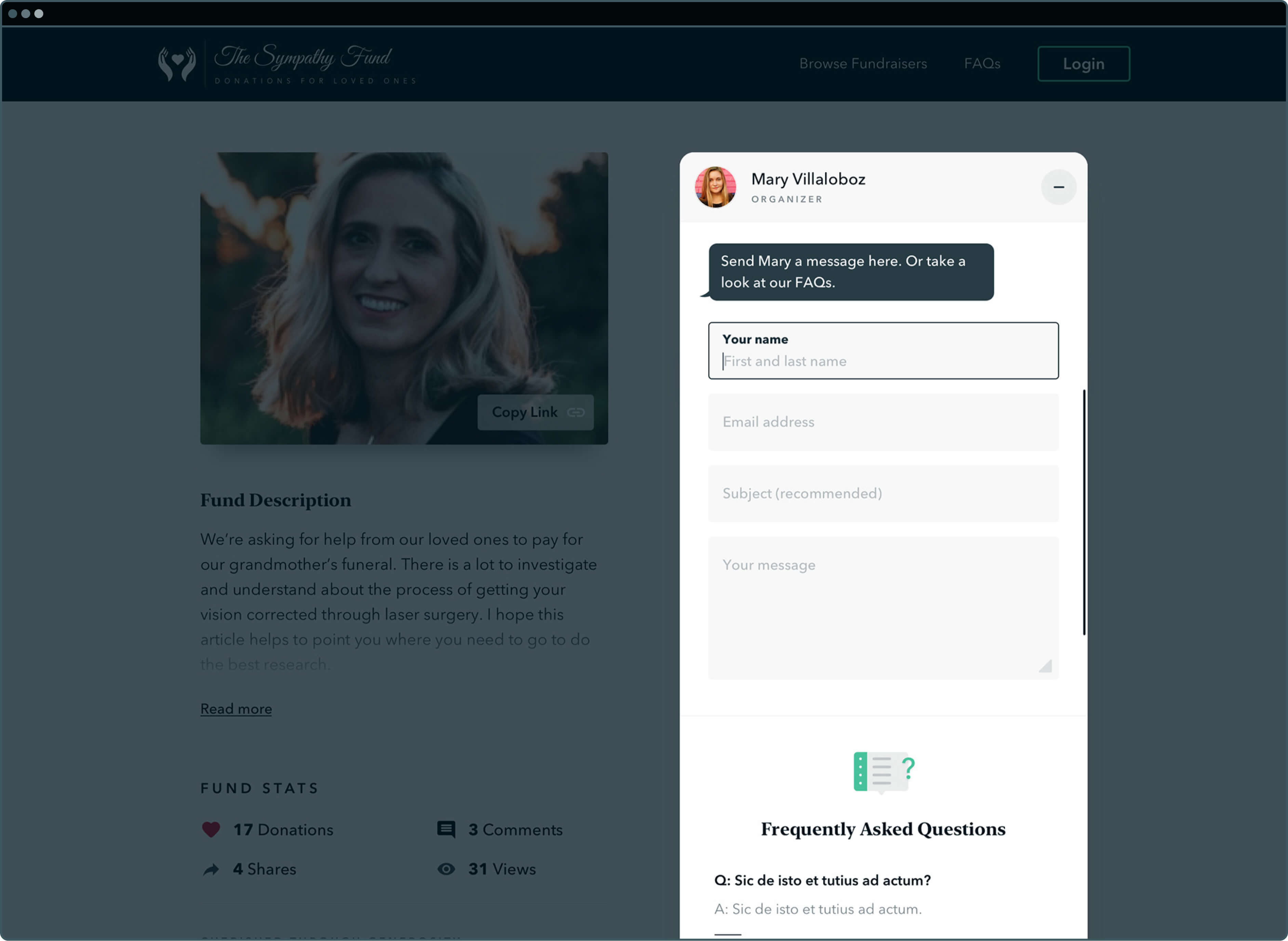Click the Sympathy Fund hands-heart logo
The width and height of the screenshot is (1288, 941).
(177, 64)
